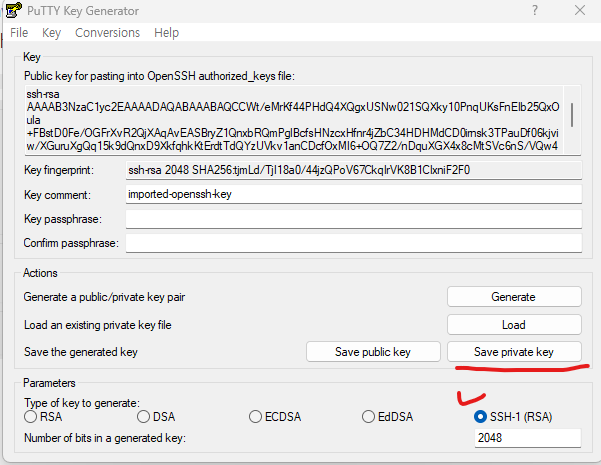Image resolution: width=601 pixels, height=465 pixels.
Task: Close the PuTTY Key Generator window
Action: click(x=580, y=10)
